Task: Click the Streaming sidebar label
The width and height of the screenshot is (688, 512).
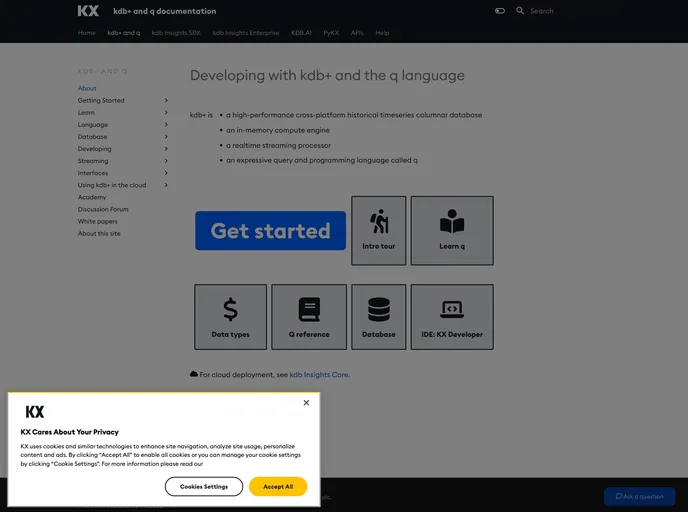Action: pyautogui.click(x=93, y=161)
